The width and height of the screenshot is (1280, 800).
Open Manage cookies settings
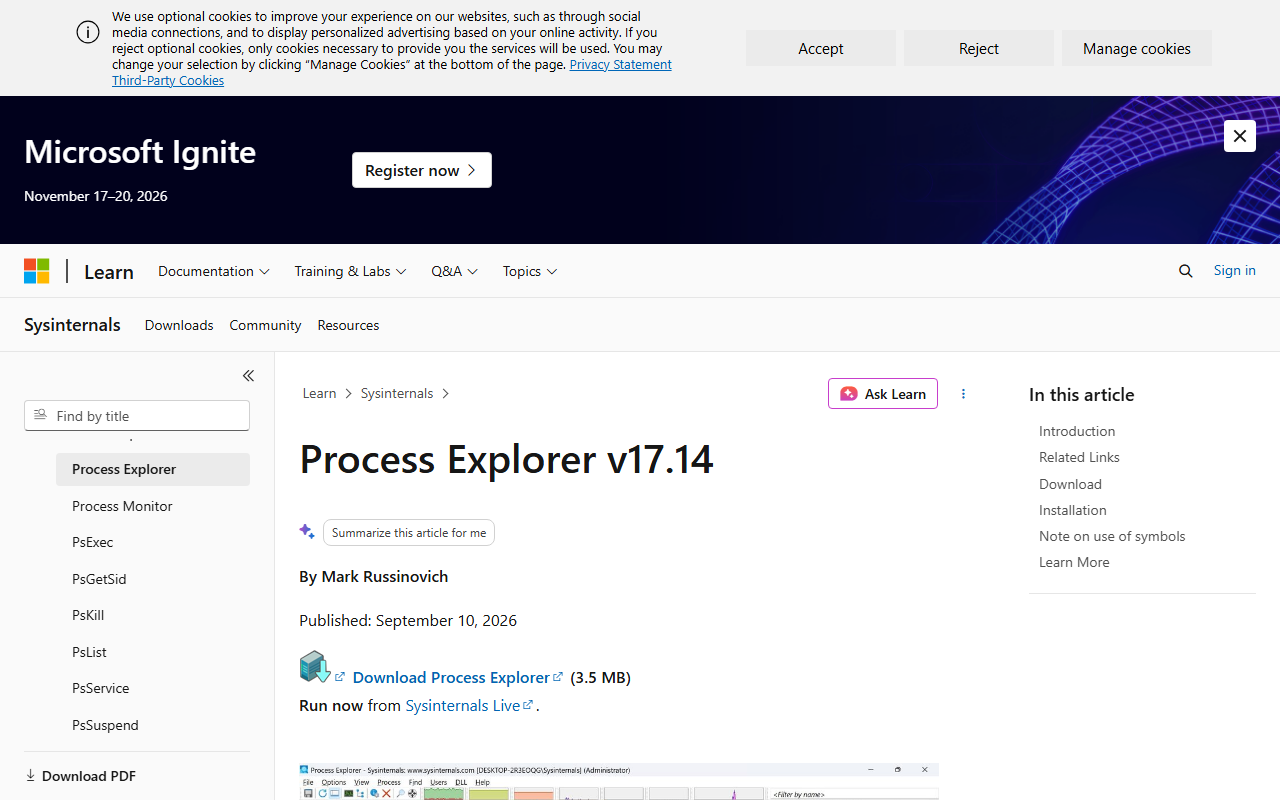[1137, 48]
